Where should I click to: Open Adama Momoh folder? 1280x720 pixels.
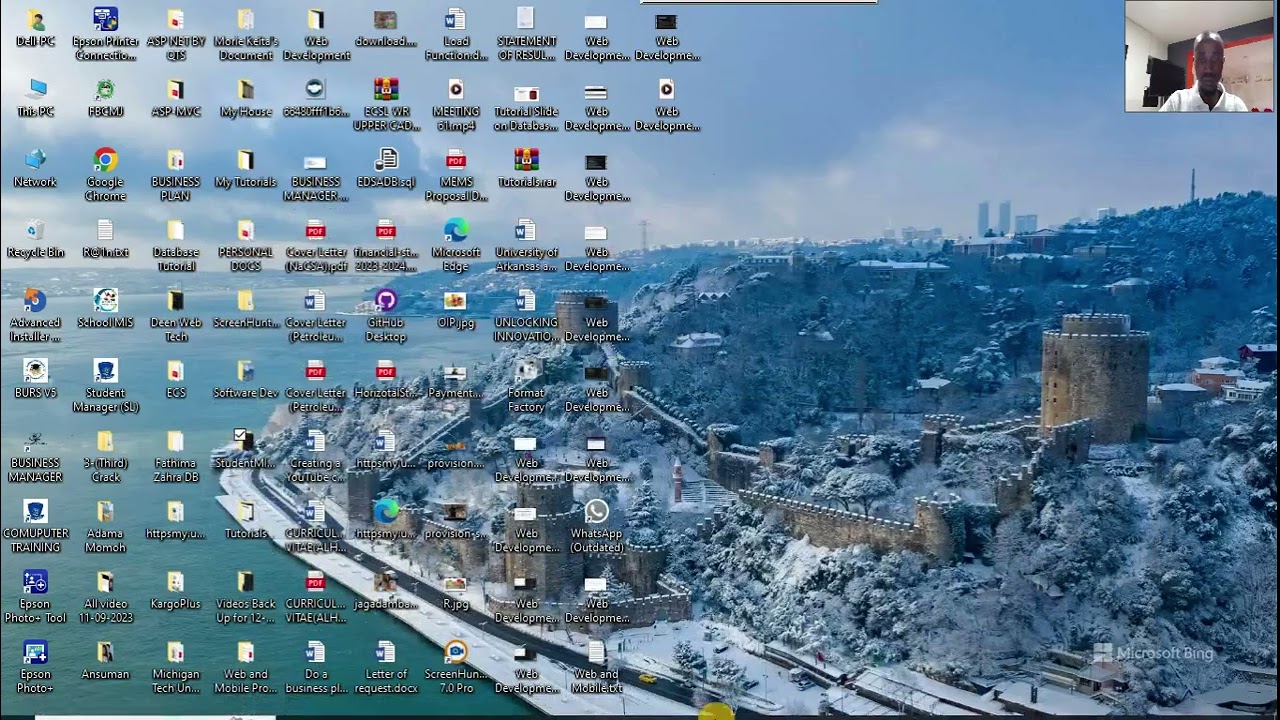pos(105,527)
